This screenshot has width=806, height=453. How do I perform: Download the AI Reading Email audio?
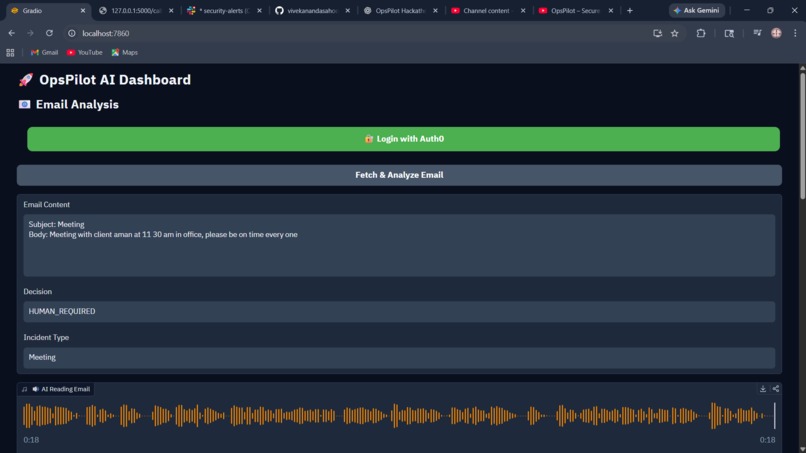coord(763,389)
